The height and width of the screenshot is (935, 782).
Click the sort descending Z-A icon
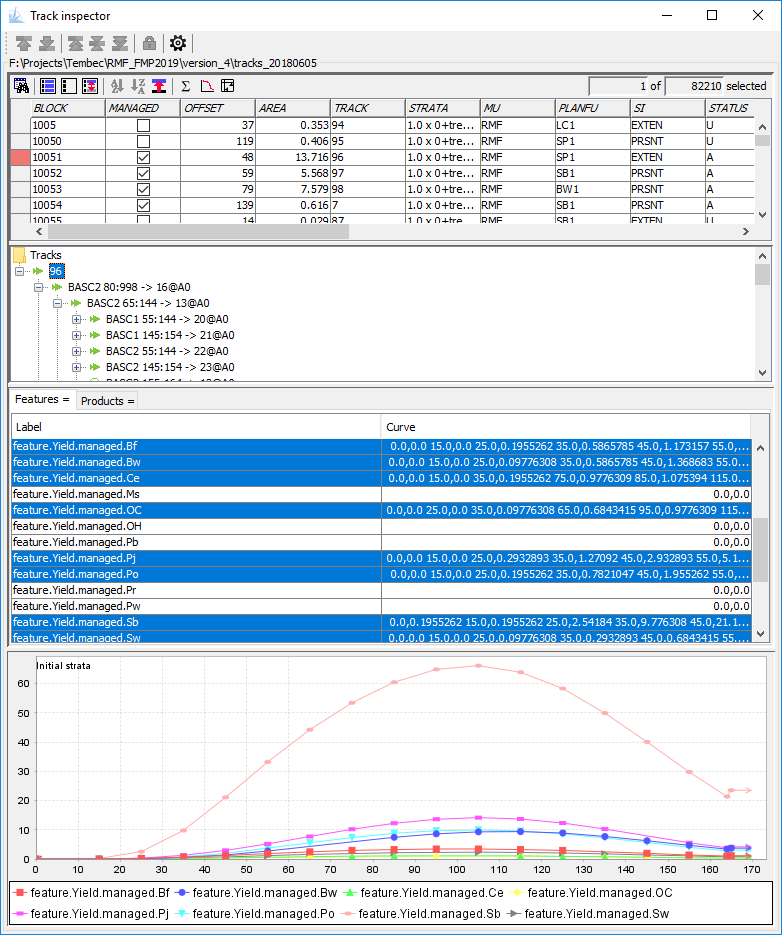click(x=138, y=86)
